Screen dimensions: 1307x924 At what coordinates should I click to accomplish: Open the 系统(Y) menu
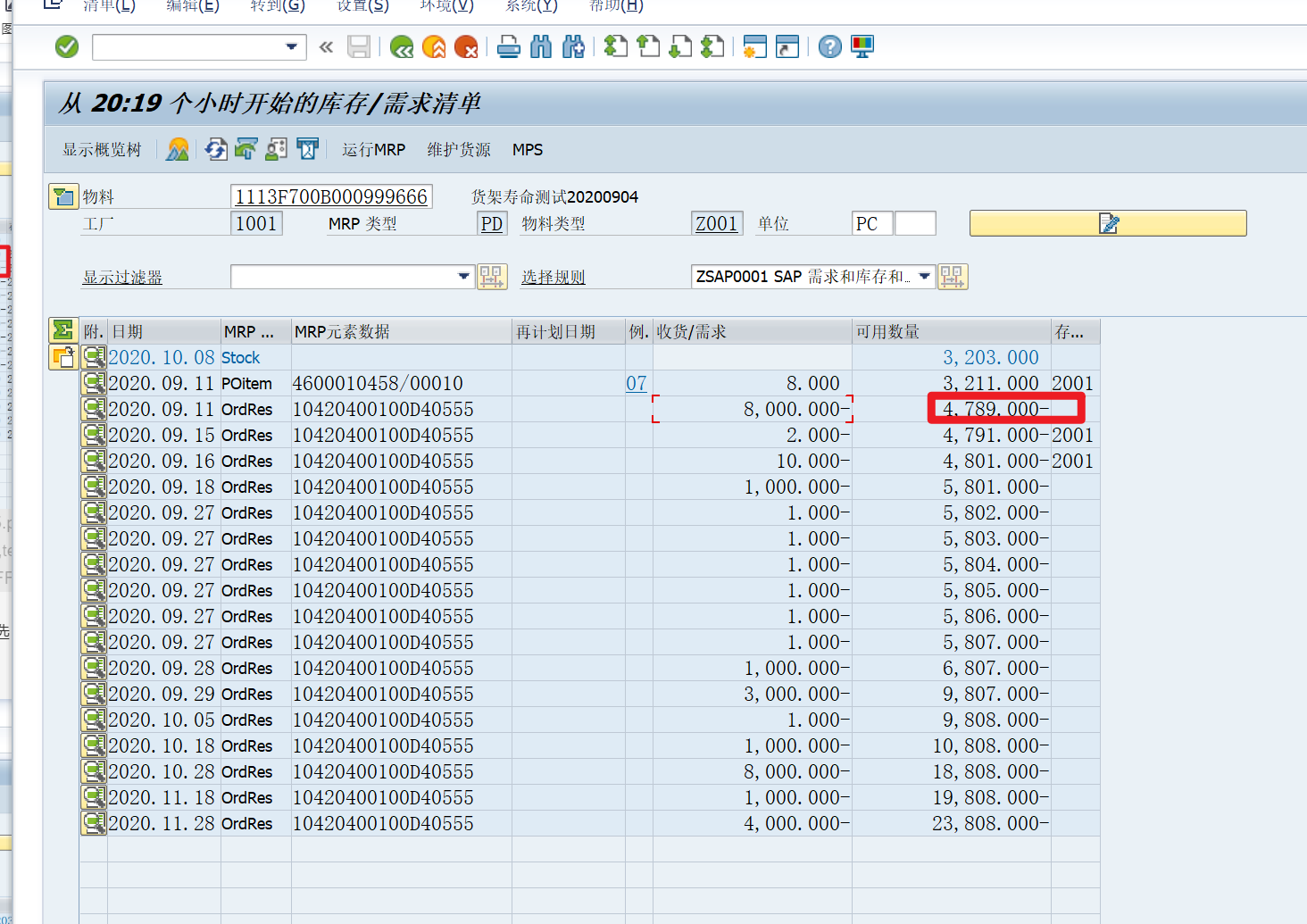(529, 6)
